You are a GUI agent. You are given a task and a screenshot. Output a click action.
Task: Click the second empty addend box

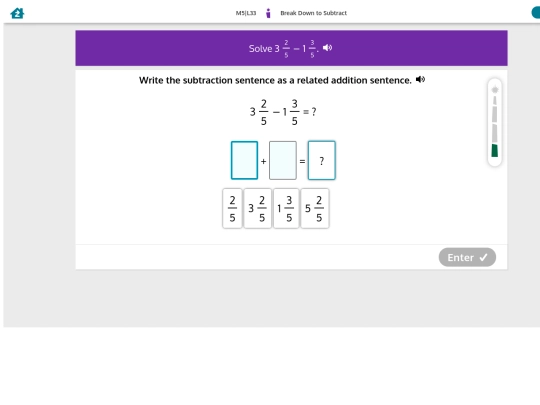[283, 160]
